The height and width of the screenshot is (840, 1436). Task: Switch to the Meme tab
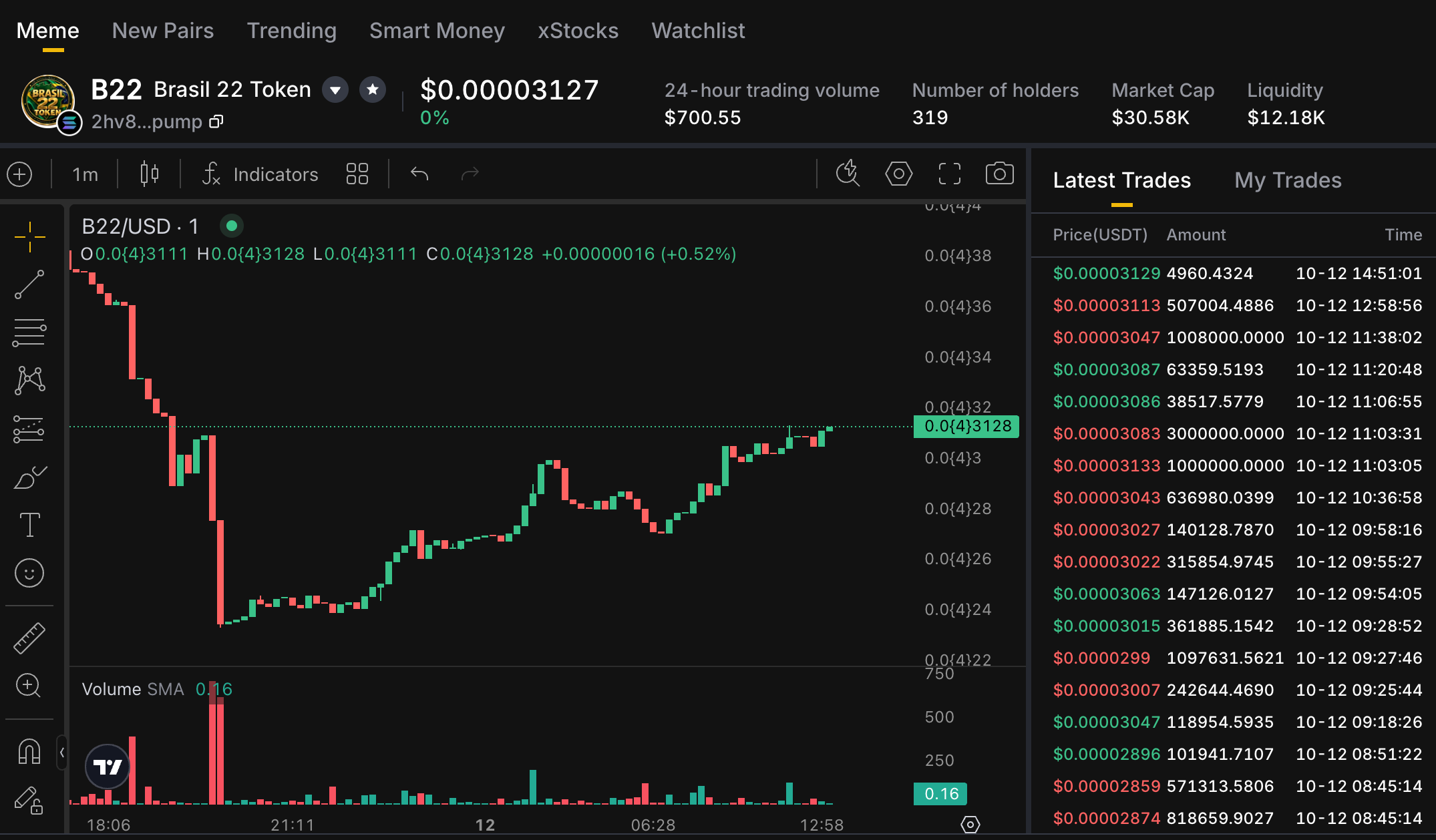click(47, 31)
